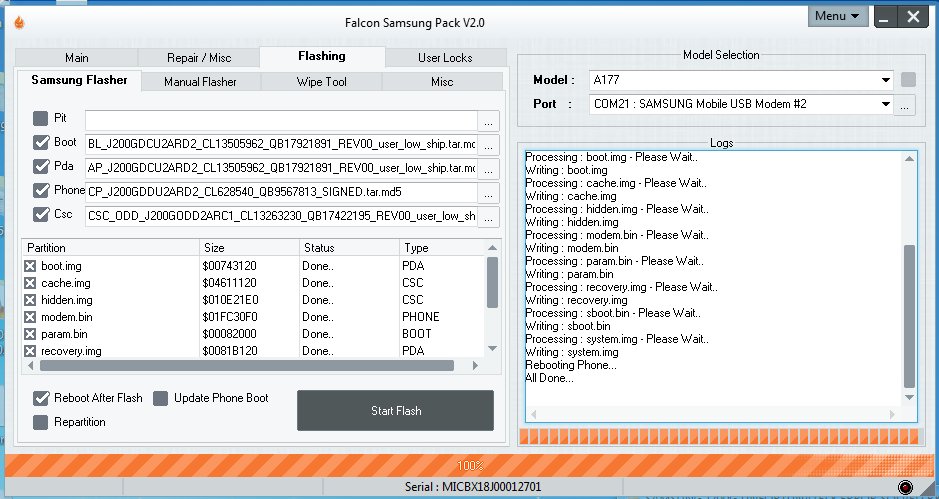Screen dimensions: 939x499
Task: Open port options ellipsis button
Action: click(904, 105)
